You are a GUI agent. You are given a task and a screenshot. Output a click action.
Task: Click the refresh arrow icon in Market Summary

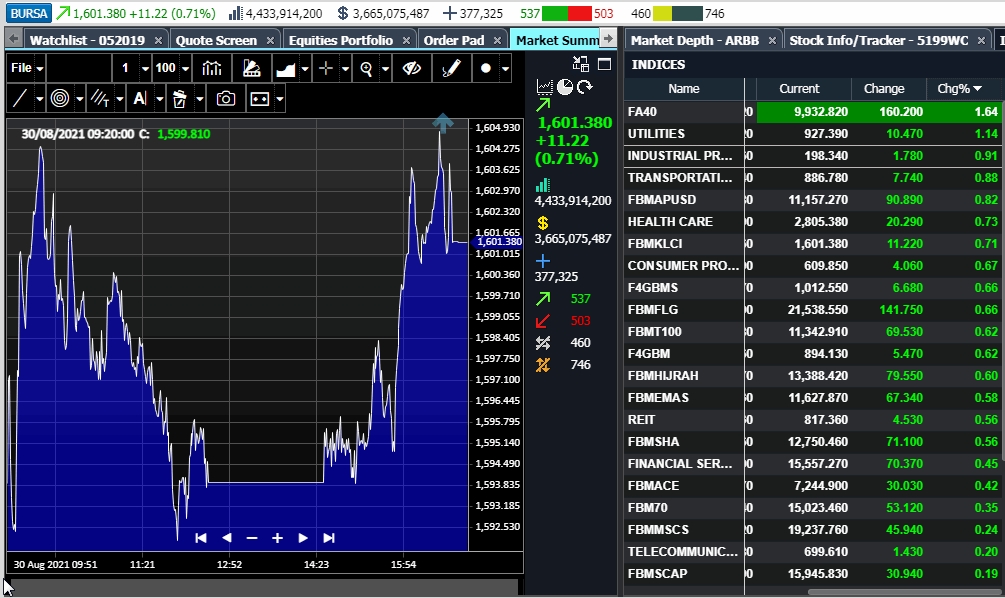click(x=584, y=87)
